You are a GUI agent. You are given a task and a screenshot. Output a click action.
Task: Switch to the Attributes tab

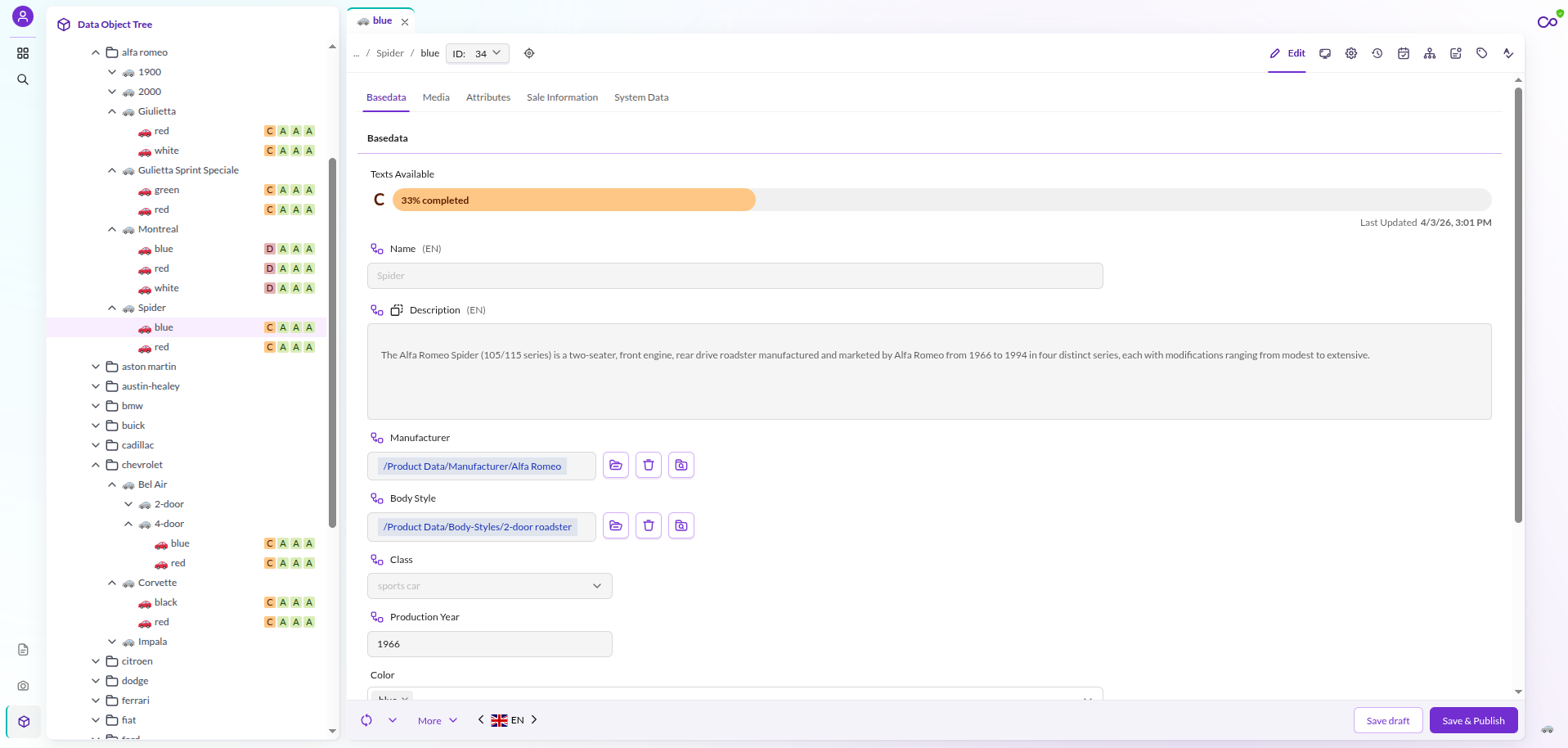pyautogui.click(x=488, y=97)
